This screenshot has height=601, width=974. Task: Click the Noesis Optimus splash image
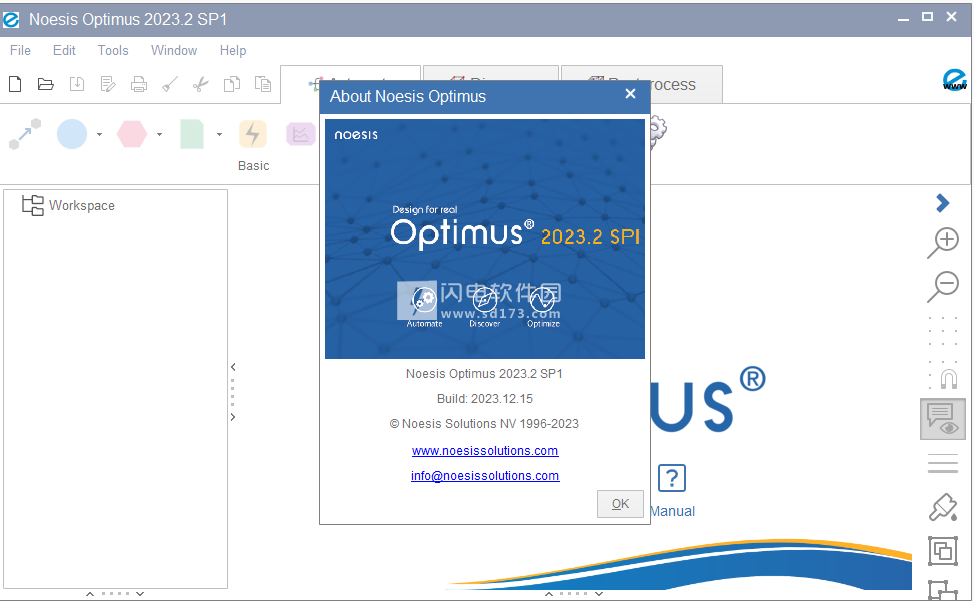pyautogui.click(x=485, y=239)
